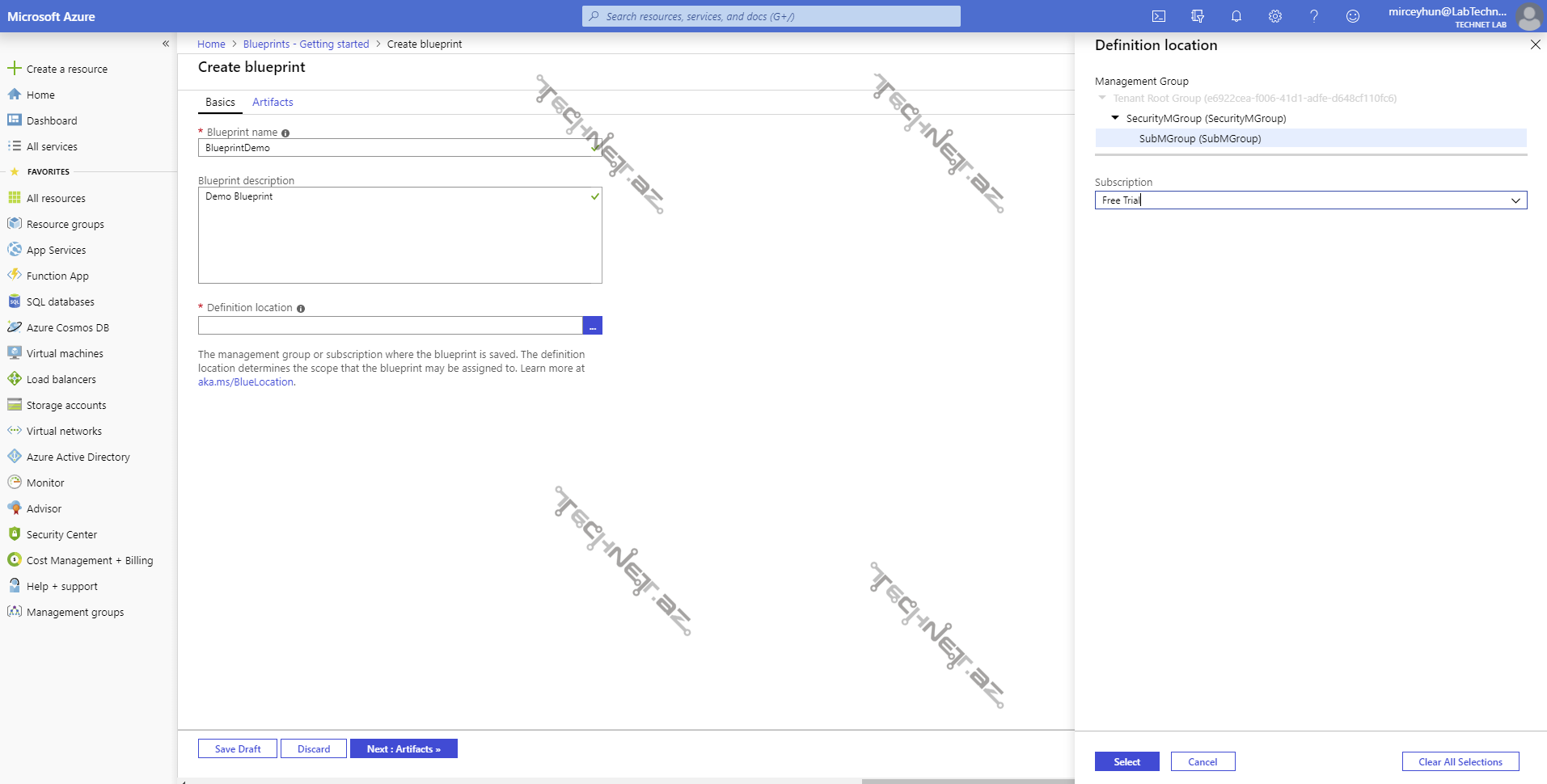Click the help question mark icon

[x=1313, y=16]
